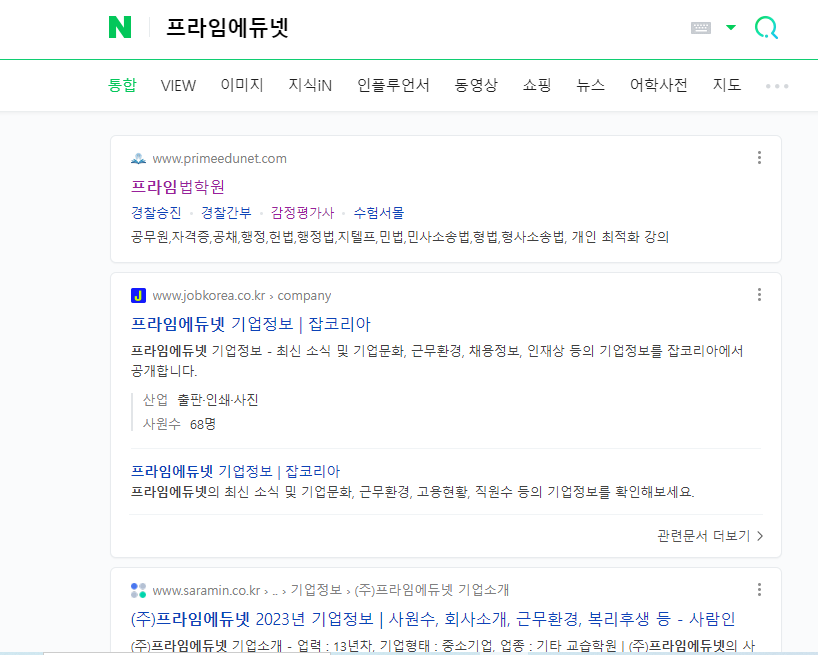Open the www.jobkorea.co.kr company URL

pos(242,296)
